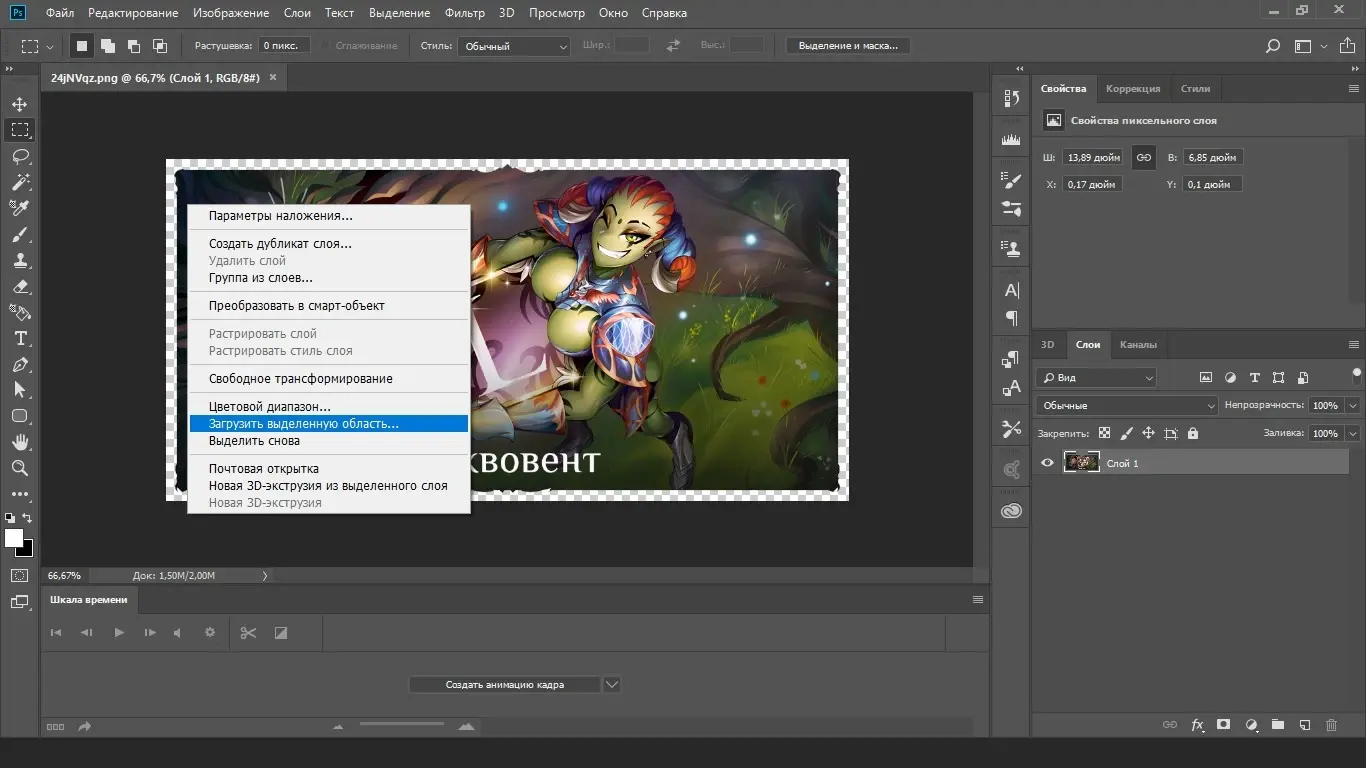Open the Clone Source stamp panel icon
Screen dimensions: 1366x768
pos(1011,248)
